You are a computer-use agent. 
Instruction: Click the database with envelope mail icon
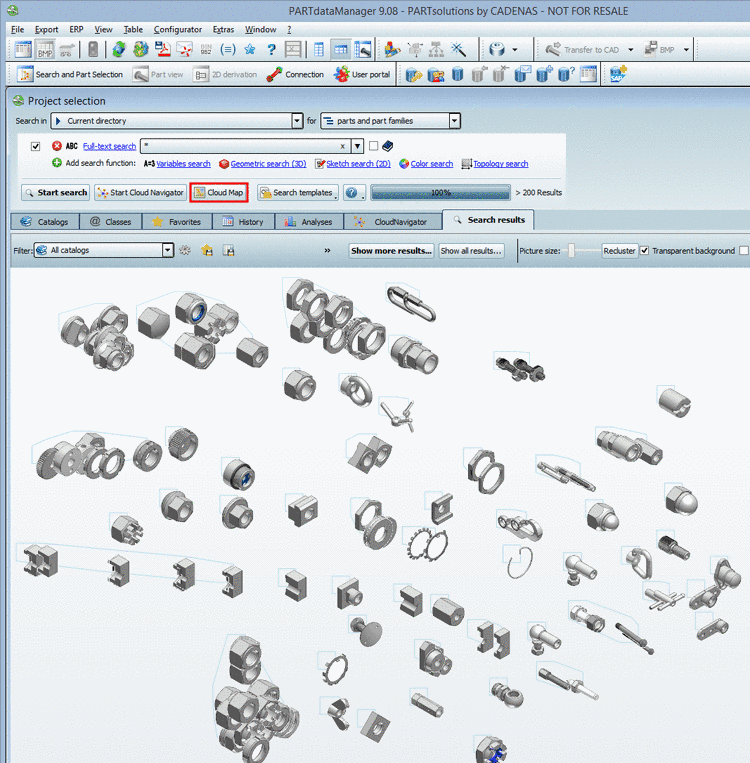pos(522,74)
